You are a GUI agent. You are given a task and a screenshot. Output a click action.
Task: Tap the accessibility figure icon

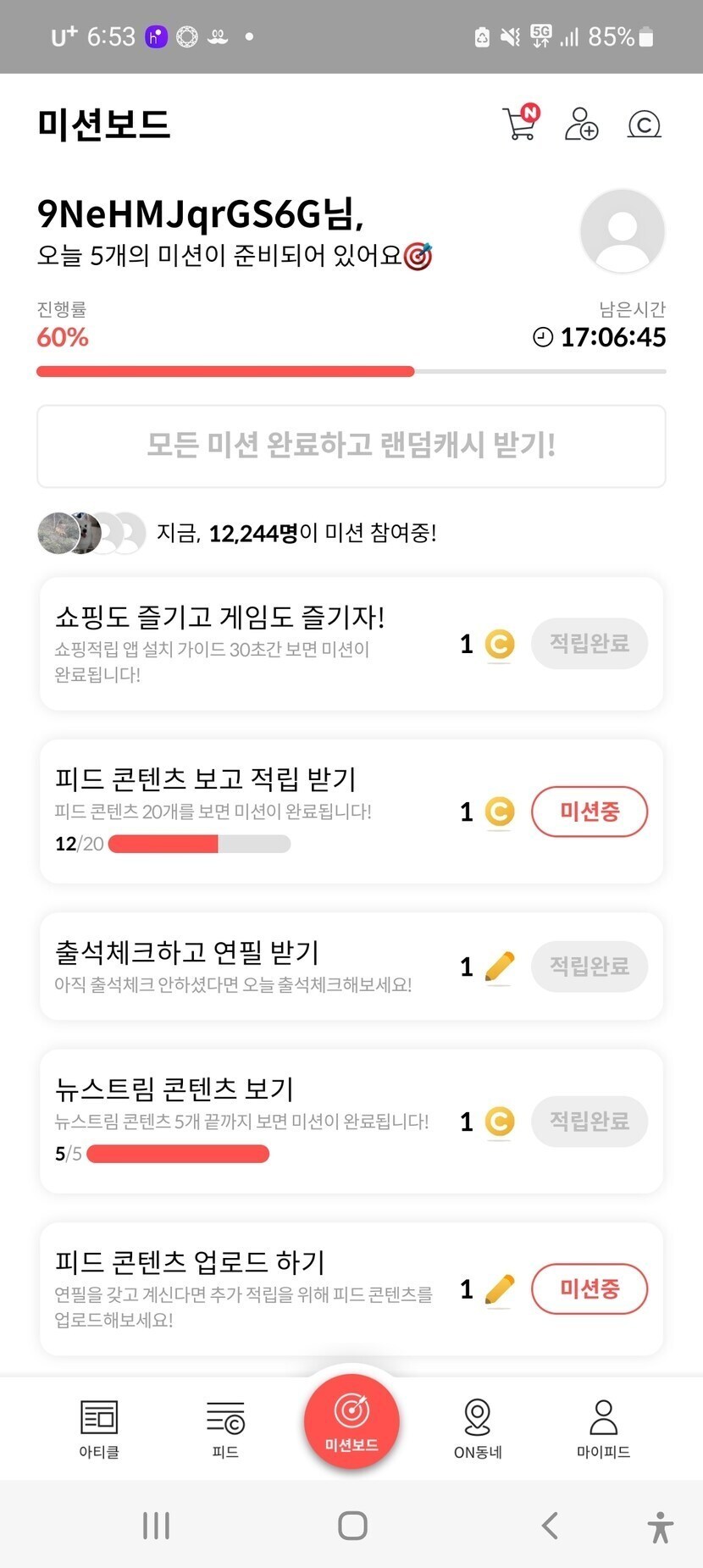point(660,1526)
